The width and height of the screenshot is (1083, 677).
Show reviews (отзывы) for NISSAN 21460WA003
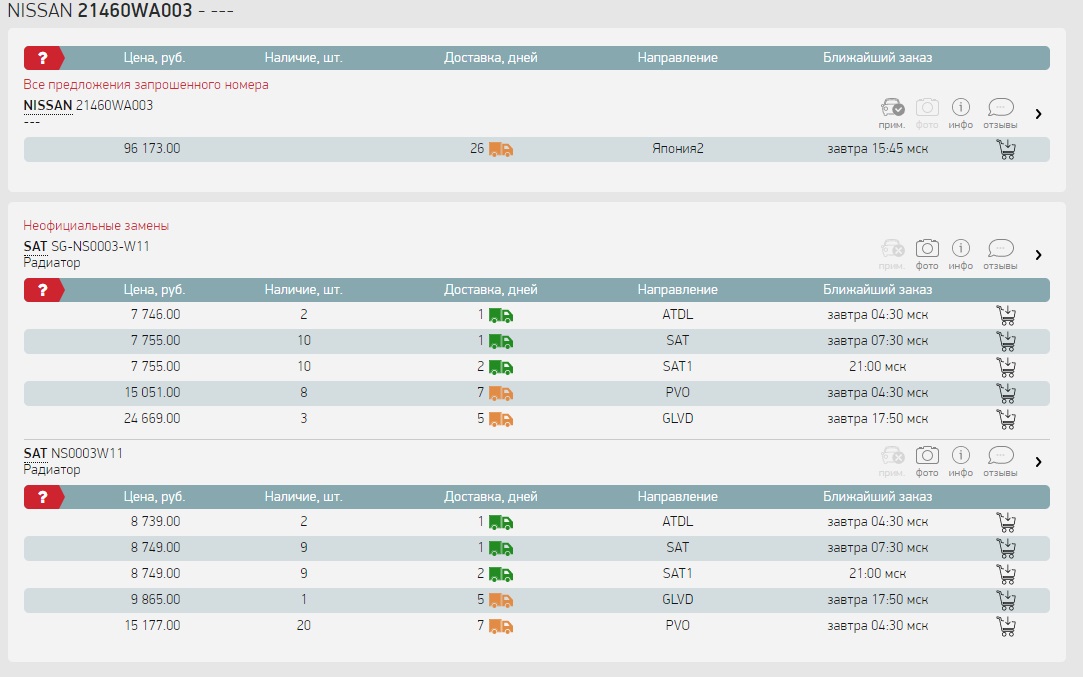point(1000,113)
